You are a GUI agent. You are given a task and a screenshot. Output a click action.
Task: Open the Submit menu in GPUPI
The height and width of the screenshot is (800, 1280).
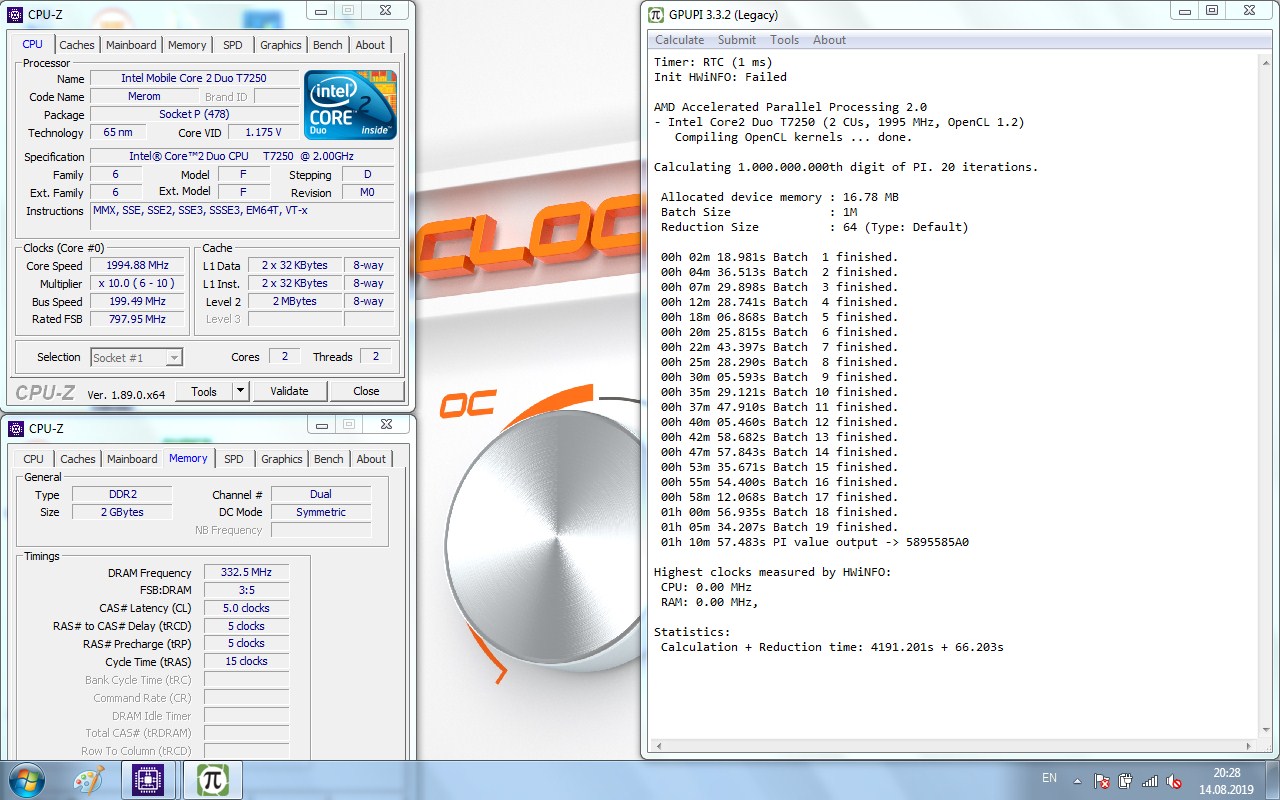(x=737, y=40)
